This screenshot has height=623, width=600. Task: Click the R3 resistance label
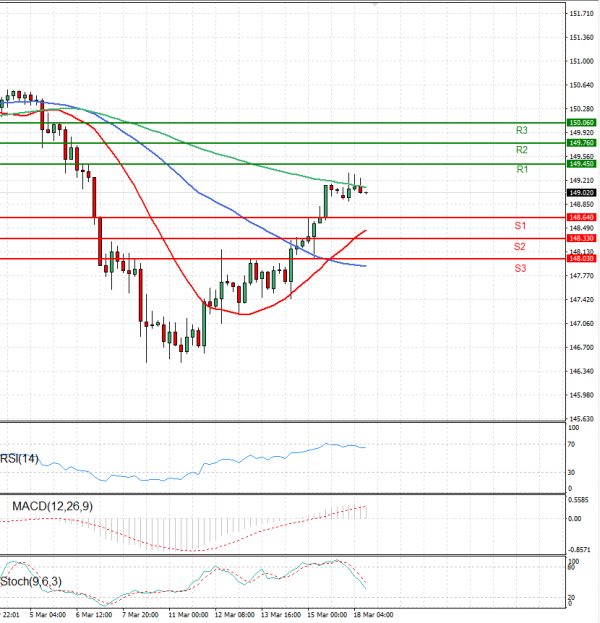pyautogui.click(x=522, y=130)
